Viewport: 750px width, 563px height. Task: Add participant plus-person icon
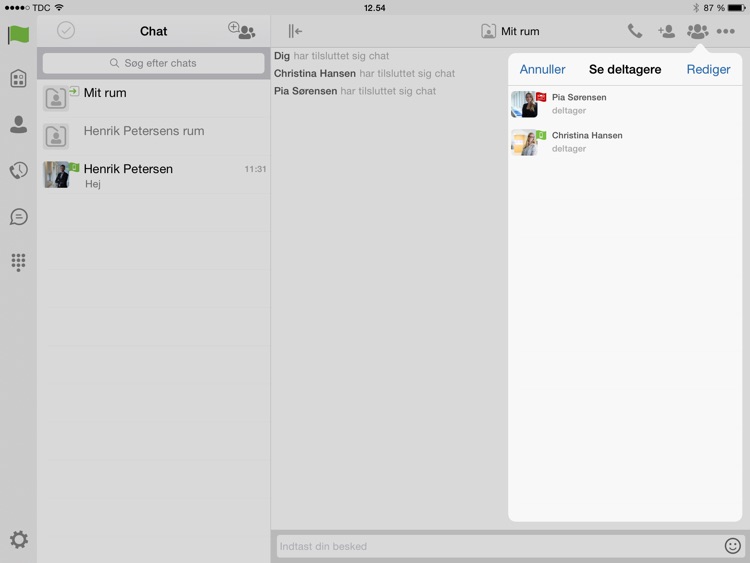pyautogui.click(x=666, y=31)
